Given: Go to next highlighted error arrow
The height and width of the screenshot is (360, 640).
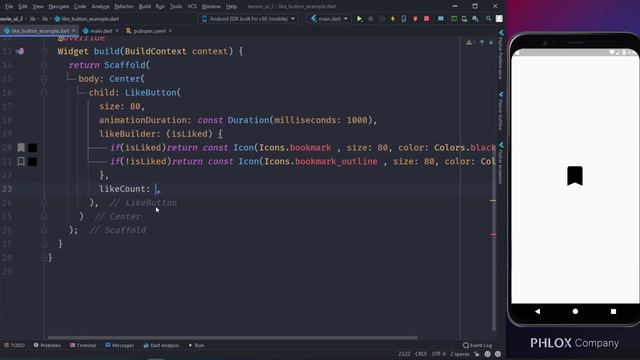Looking at the screenshot, I should click(x=491, y=42).
